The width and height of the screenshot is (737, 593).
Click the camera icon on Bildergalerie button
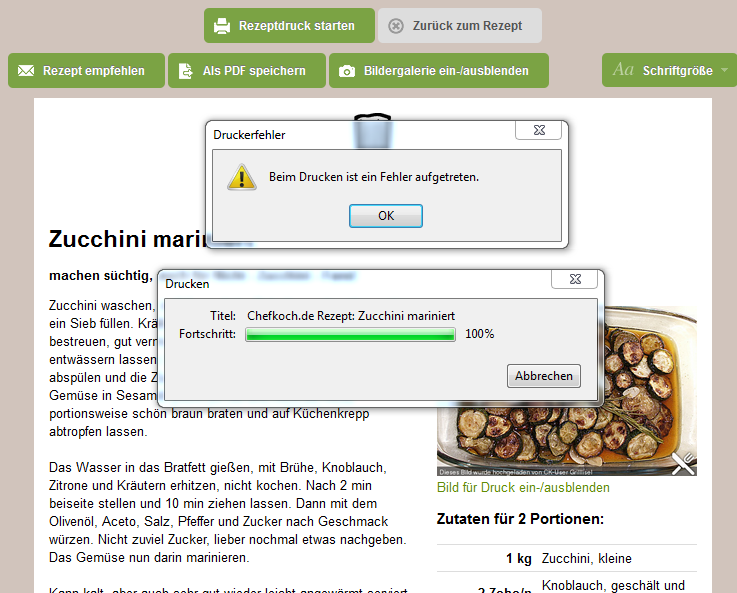click(x=347, y=71)
